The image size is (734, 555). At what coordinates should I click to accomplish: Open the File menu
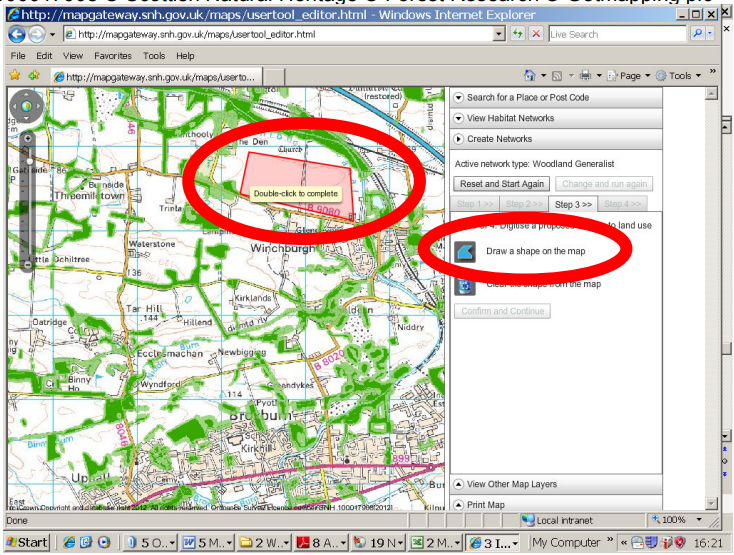18,56
